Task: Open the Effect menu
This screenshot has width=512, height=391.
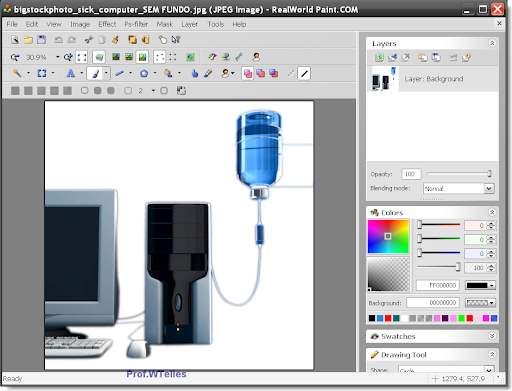Action: coord(107,24)
